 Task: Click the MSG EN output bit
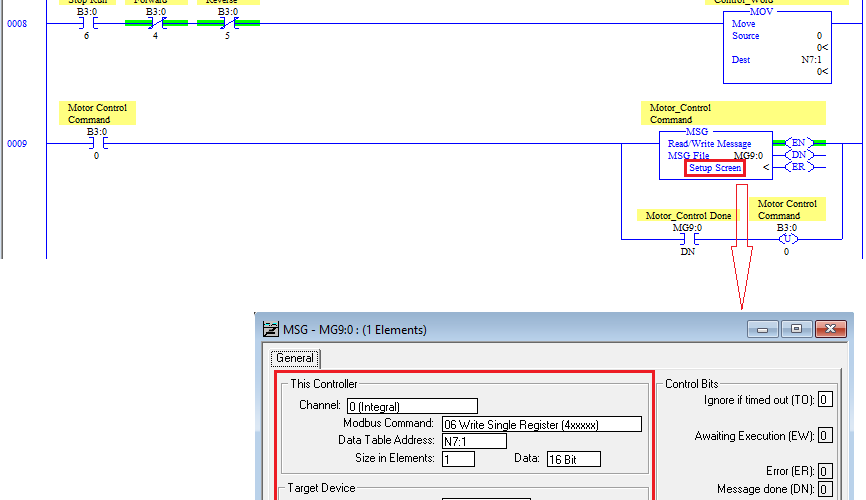click(x=799, y=143)
